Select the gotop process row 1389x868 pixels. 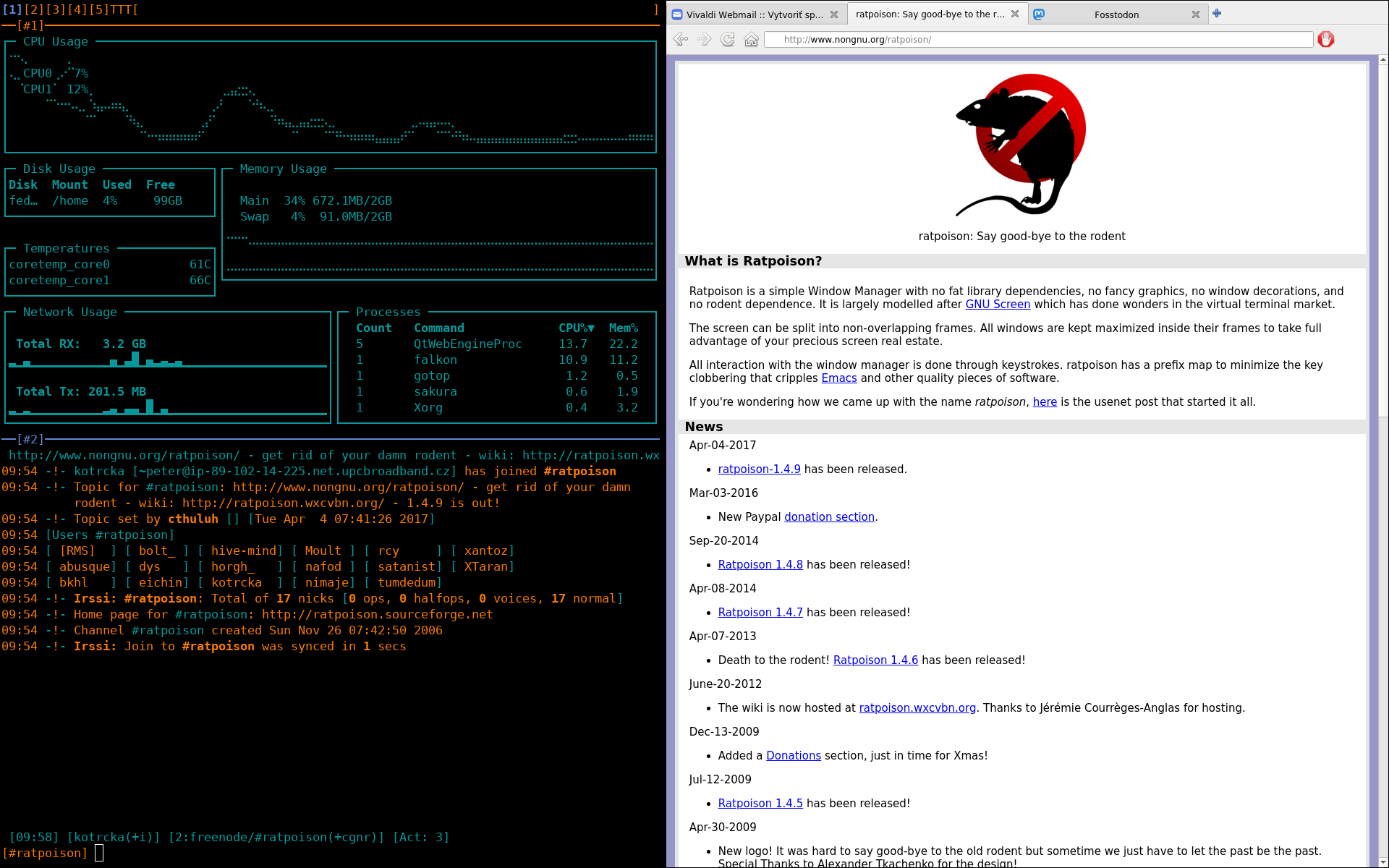(497, 376)
